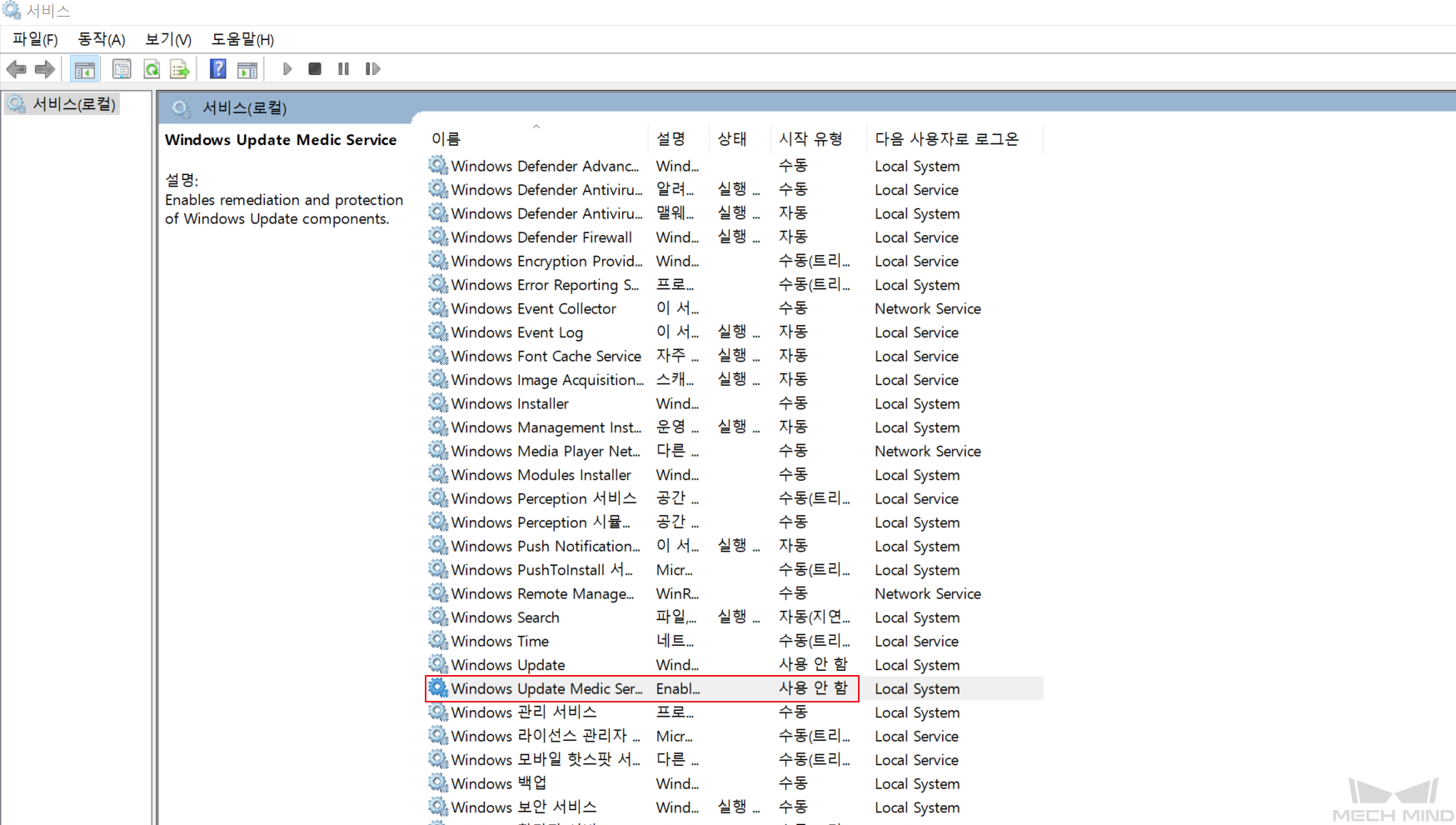The width and height of the screenshot is (1456, 825).
Task: Export the list using the toolbar export icon
Action: (x=180, y=69)
